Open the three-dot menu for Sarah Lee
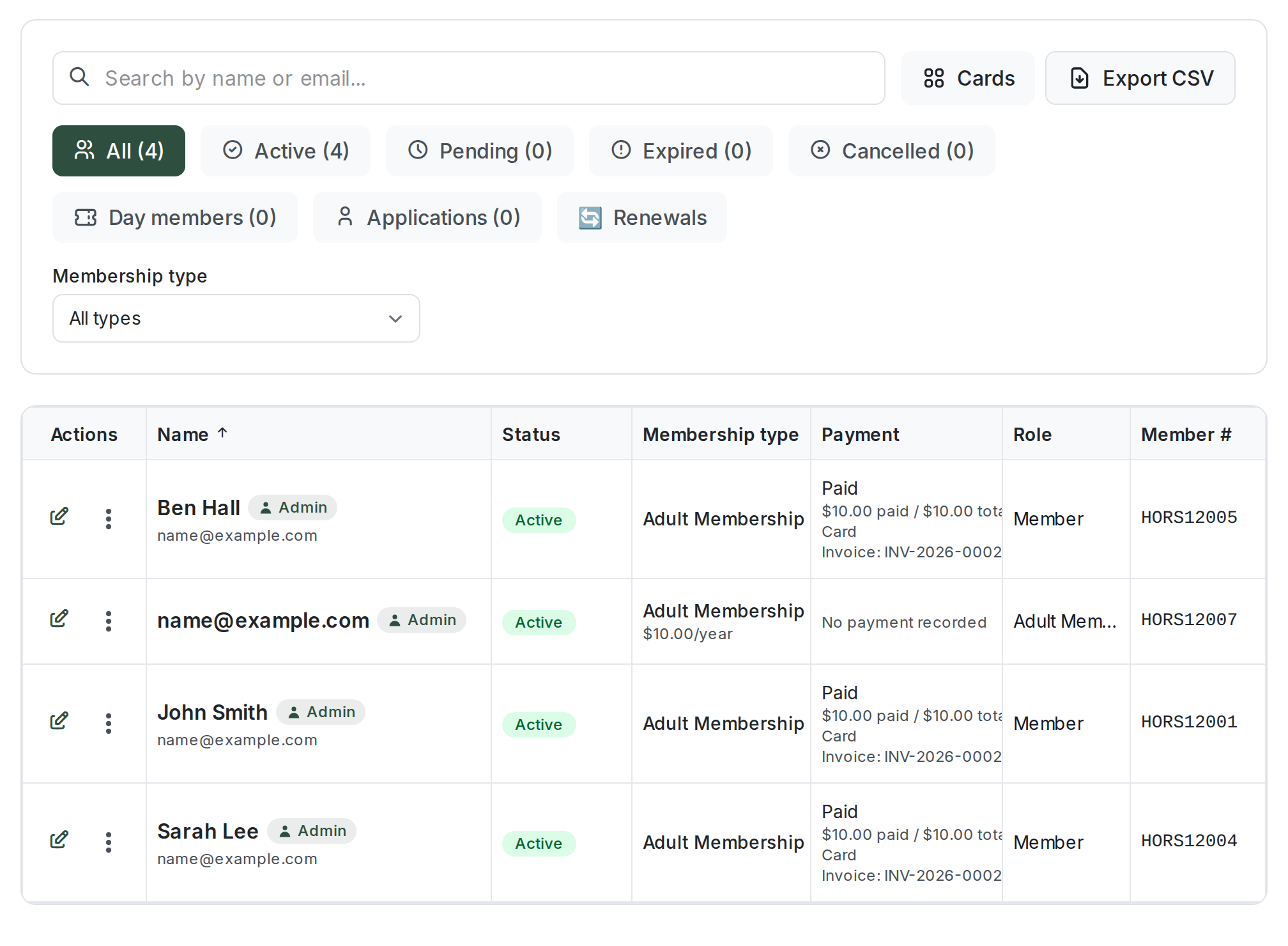 (x=109, y=842)
